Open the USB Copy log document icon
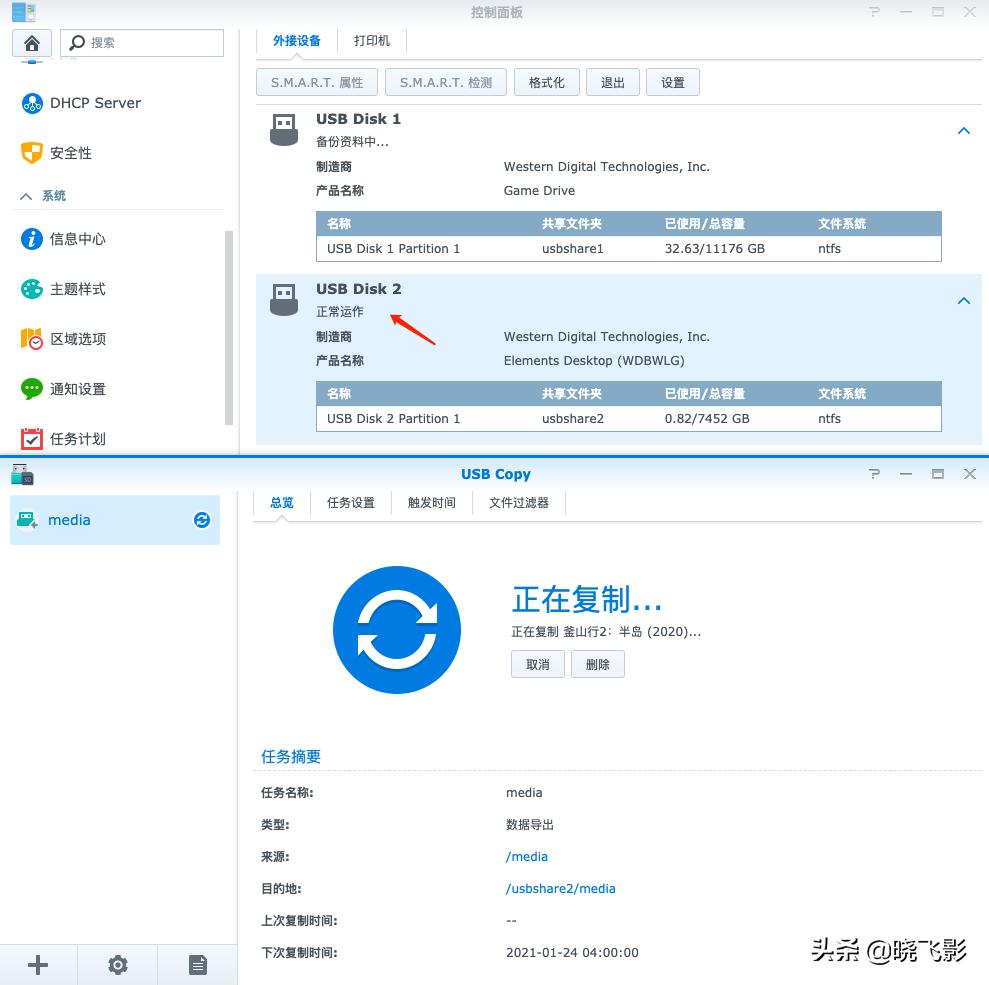This screenshot has width=989, height=985. point(197,964)
